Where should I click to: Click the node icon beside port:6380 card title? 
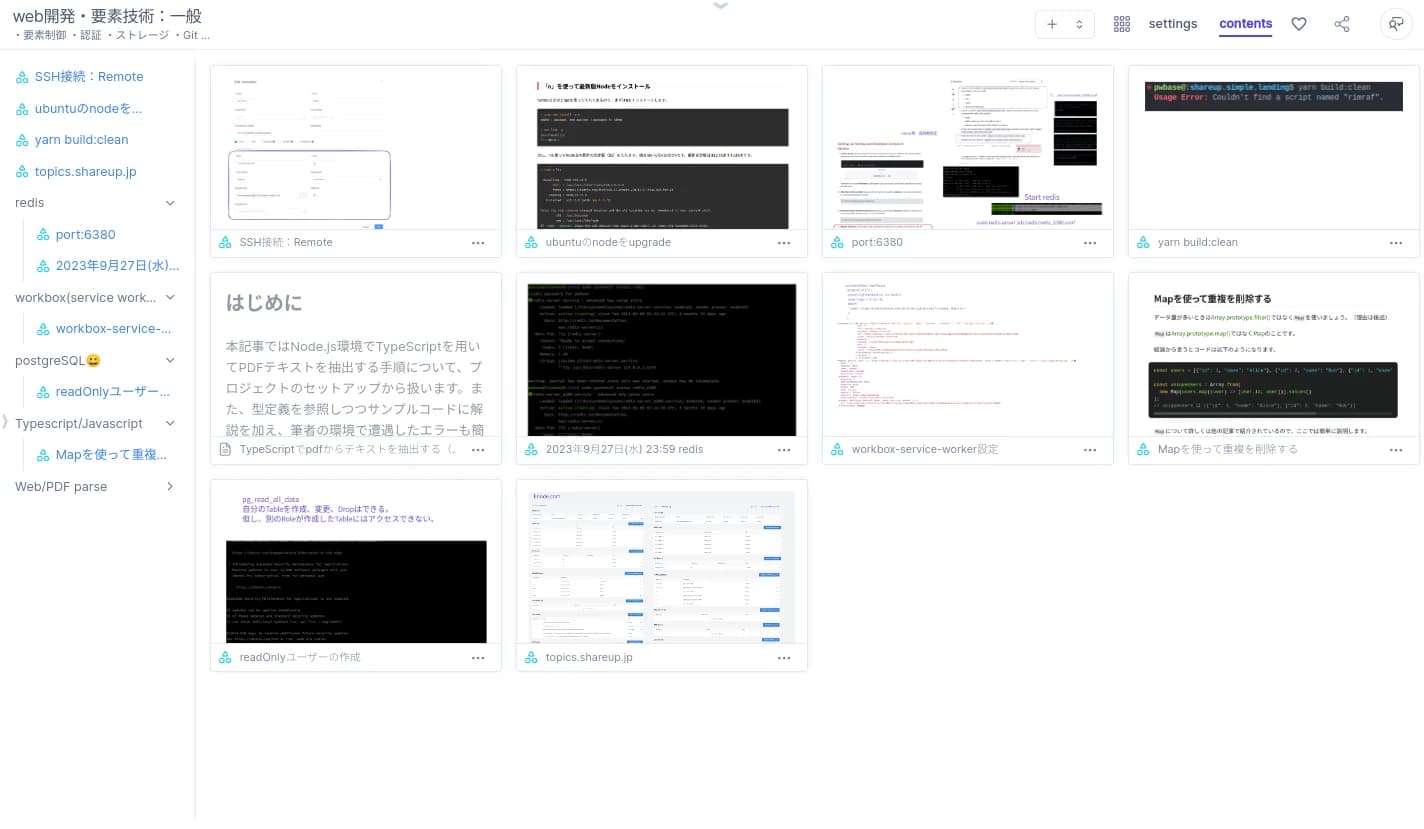[837, 243]
